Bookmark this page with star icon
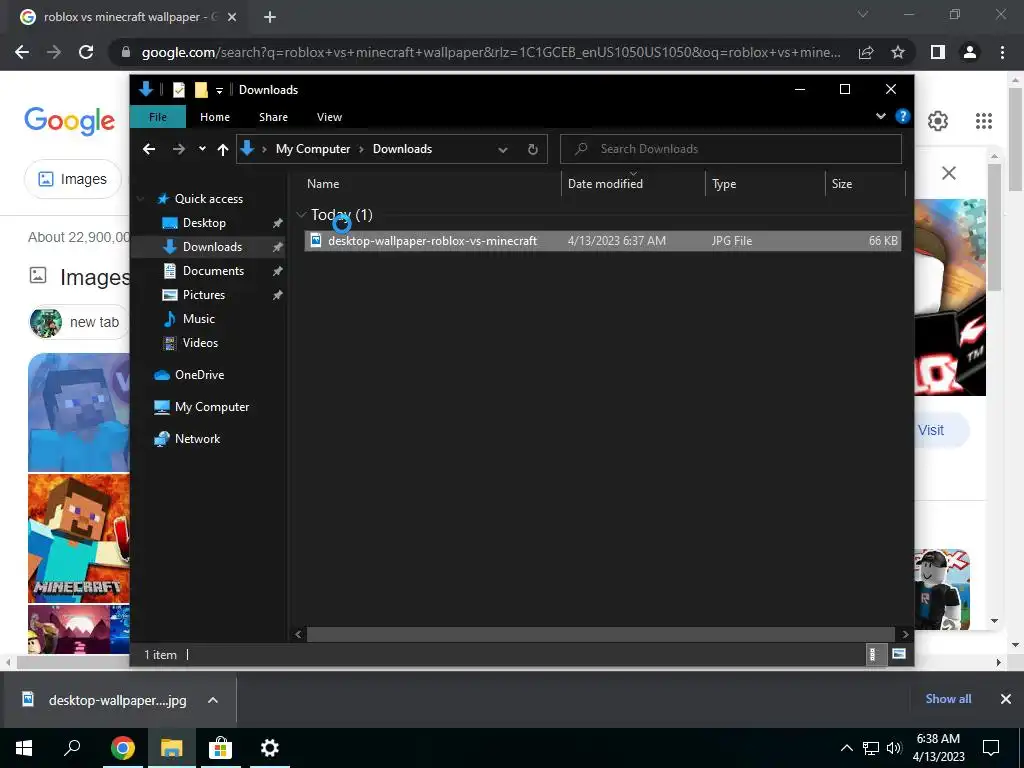1024x768 pixels. (898, 52)
